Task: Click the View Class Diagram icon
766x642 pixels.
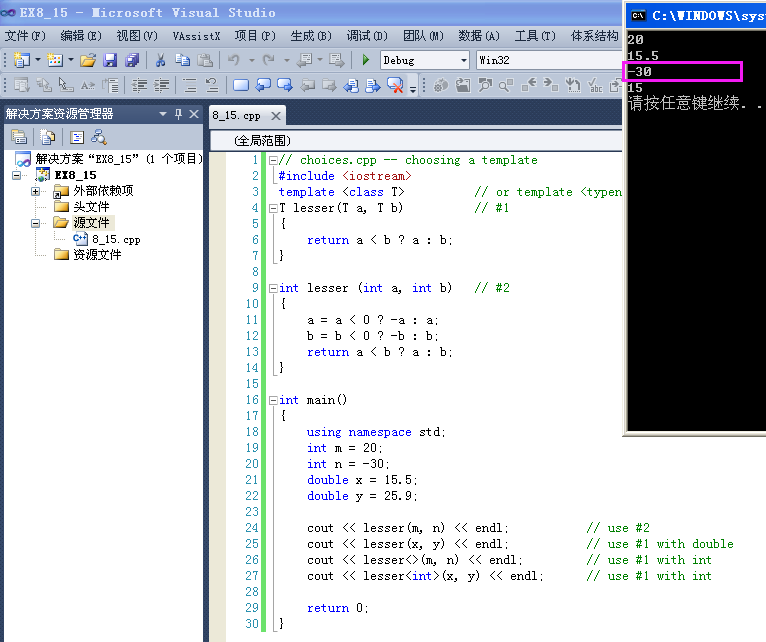Action: point(99,137)
